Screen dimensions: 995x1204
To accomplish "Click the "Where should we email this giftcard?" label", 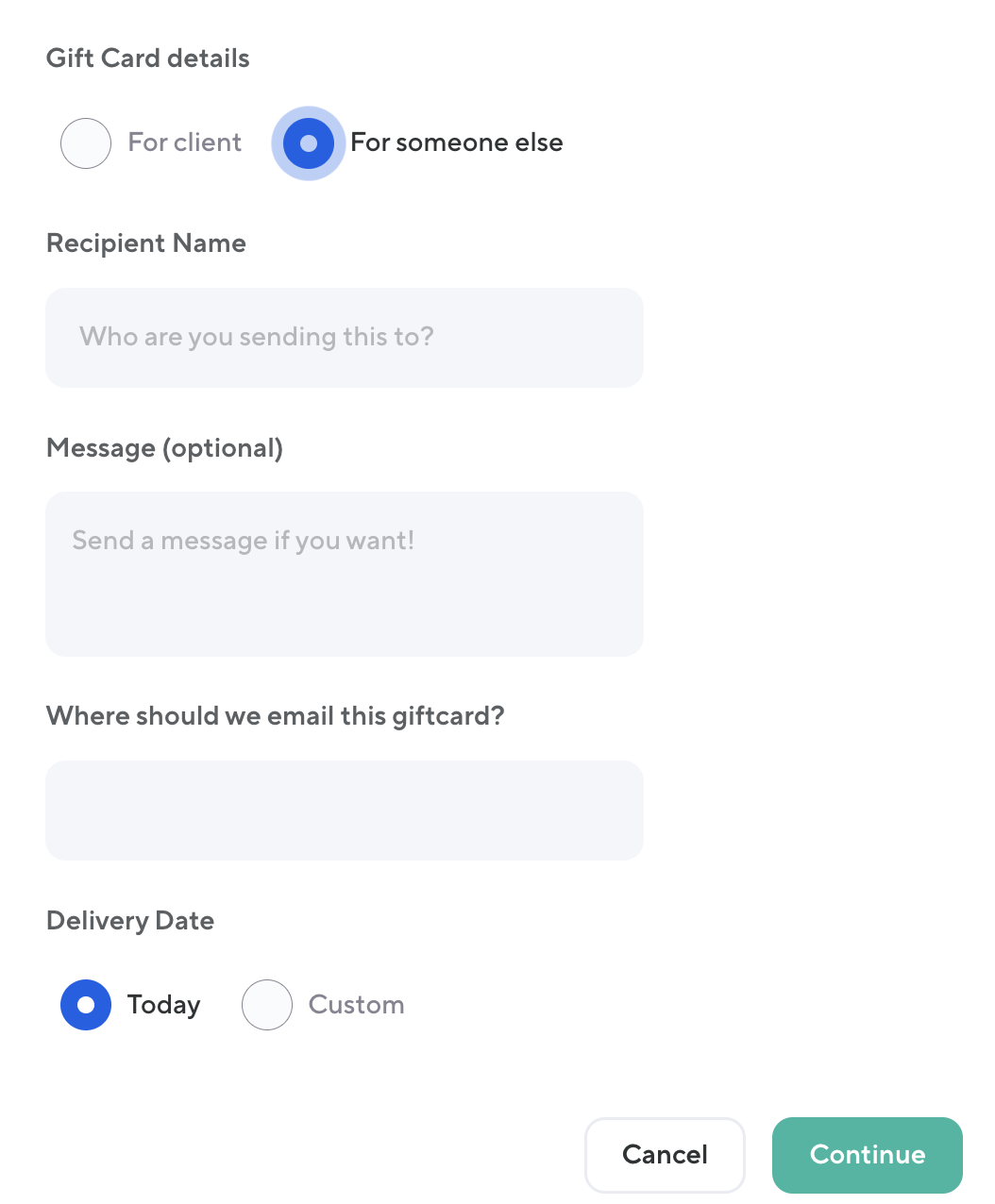I will pos(276,716).
